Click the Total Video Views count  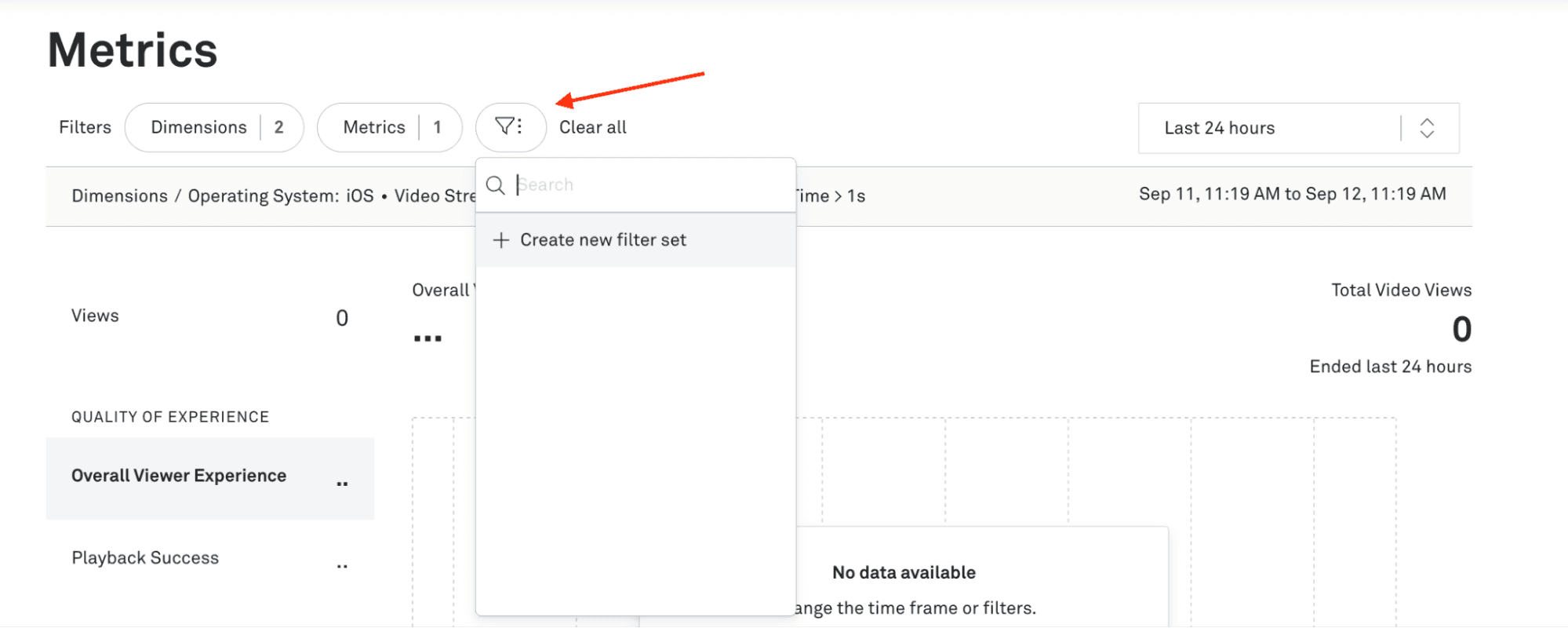tap(1461, 330)
